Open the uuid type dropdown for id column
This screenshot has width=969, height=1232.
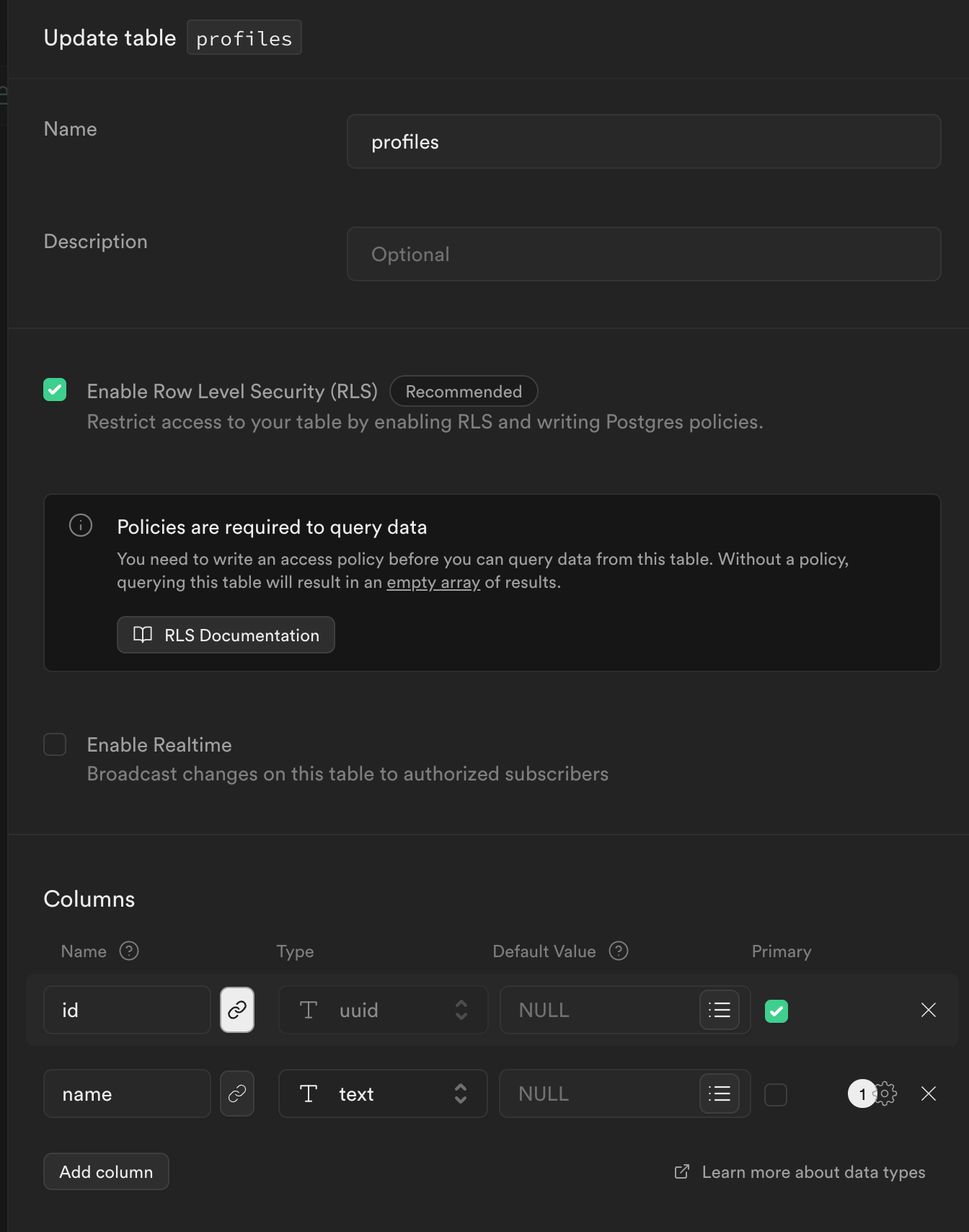click(x=383, y=1010)
